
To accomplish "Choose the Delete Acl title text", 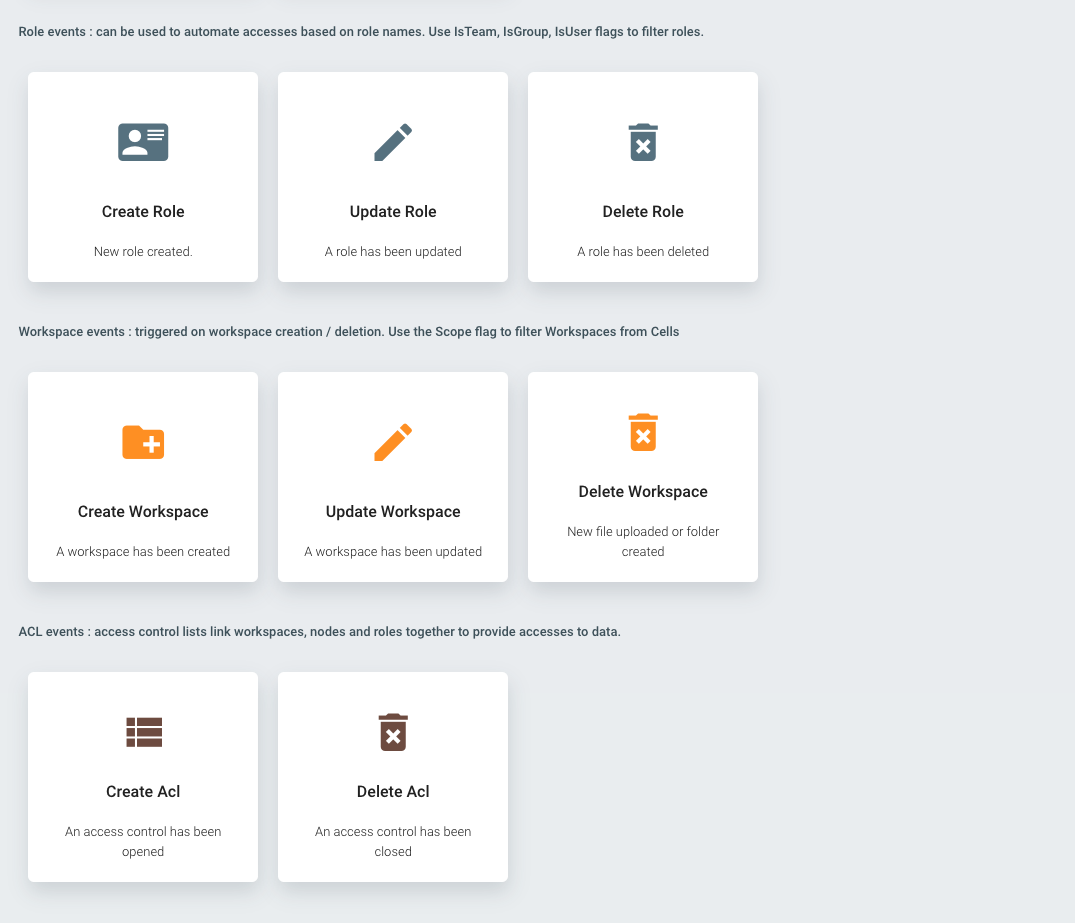I will tap(393, 791).
